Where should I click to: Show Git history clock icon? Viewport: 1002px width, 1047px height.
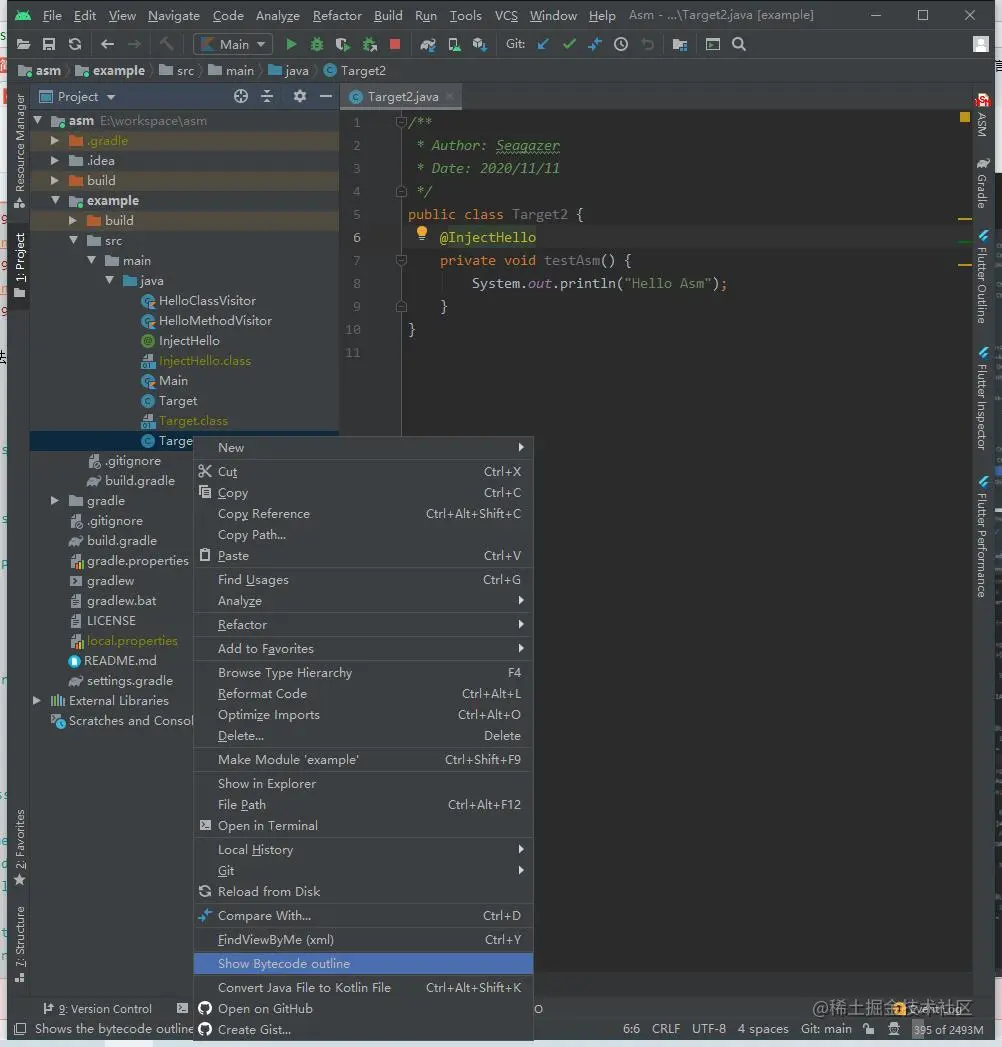coord(621,45)
